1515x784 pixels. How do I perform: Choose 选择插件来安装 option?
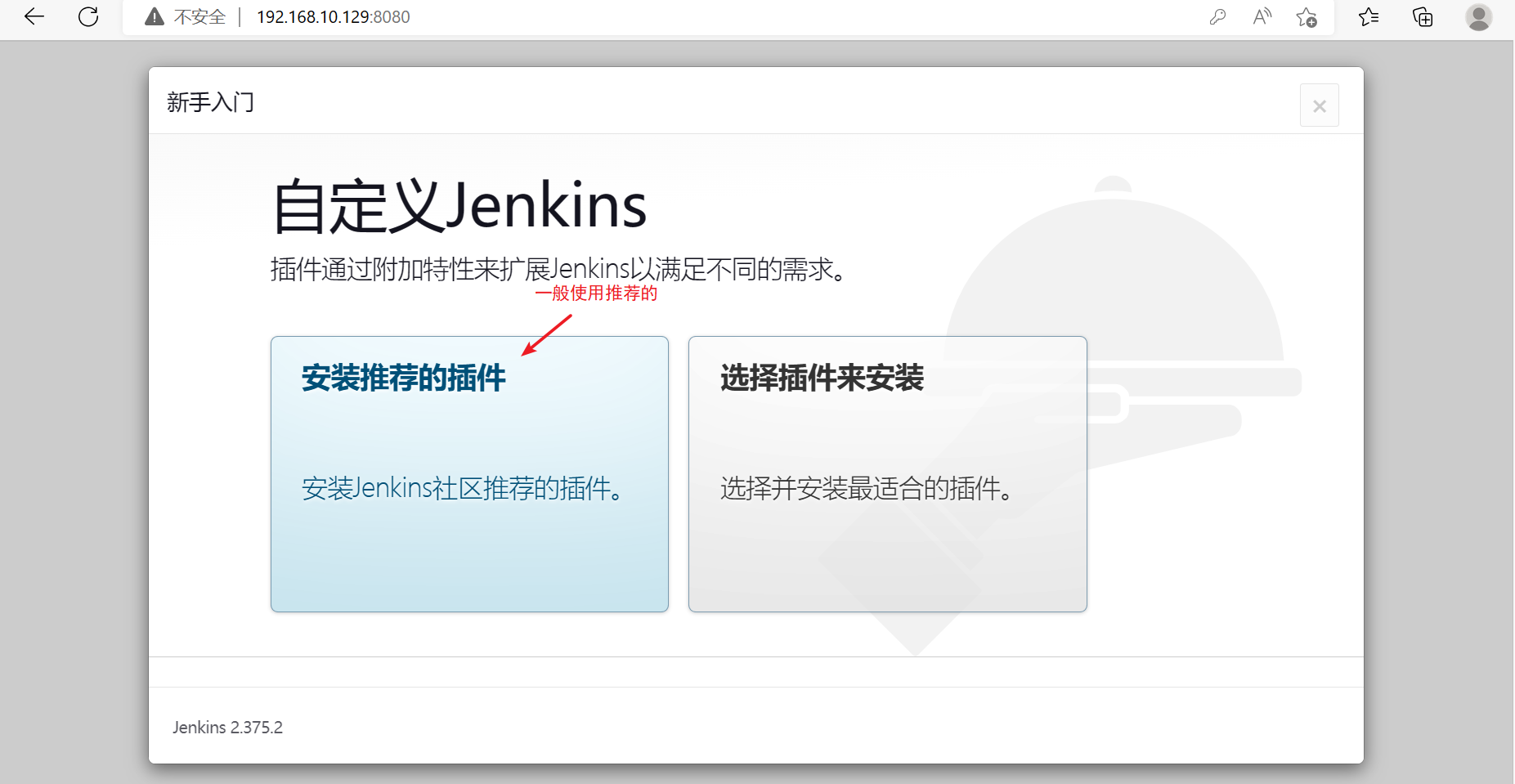pos(887,474)
